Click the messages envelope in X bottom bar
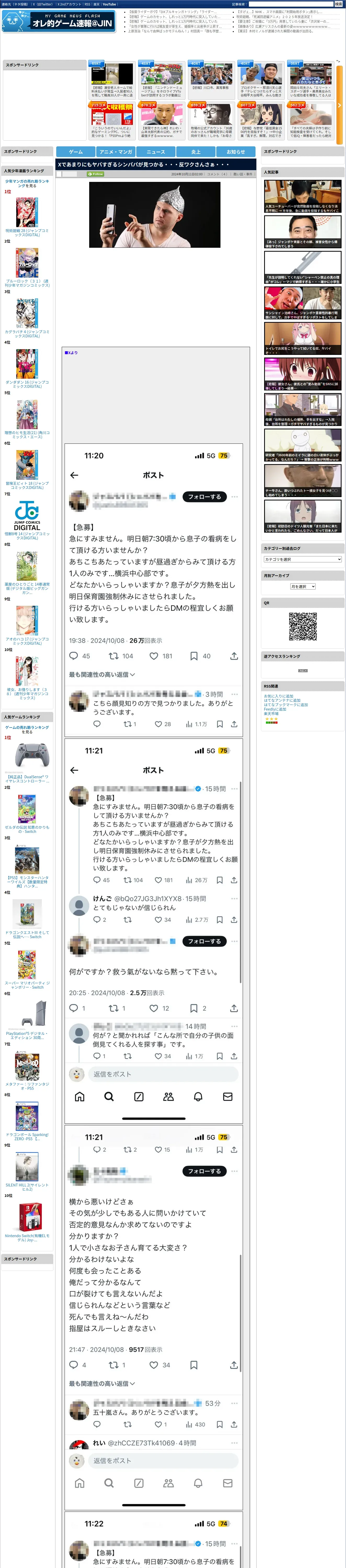This screenshot has width=346, height=1568. point(228,1096)
